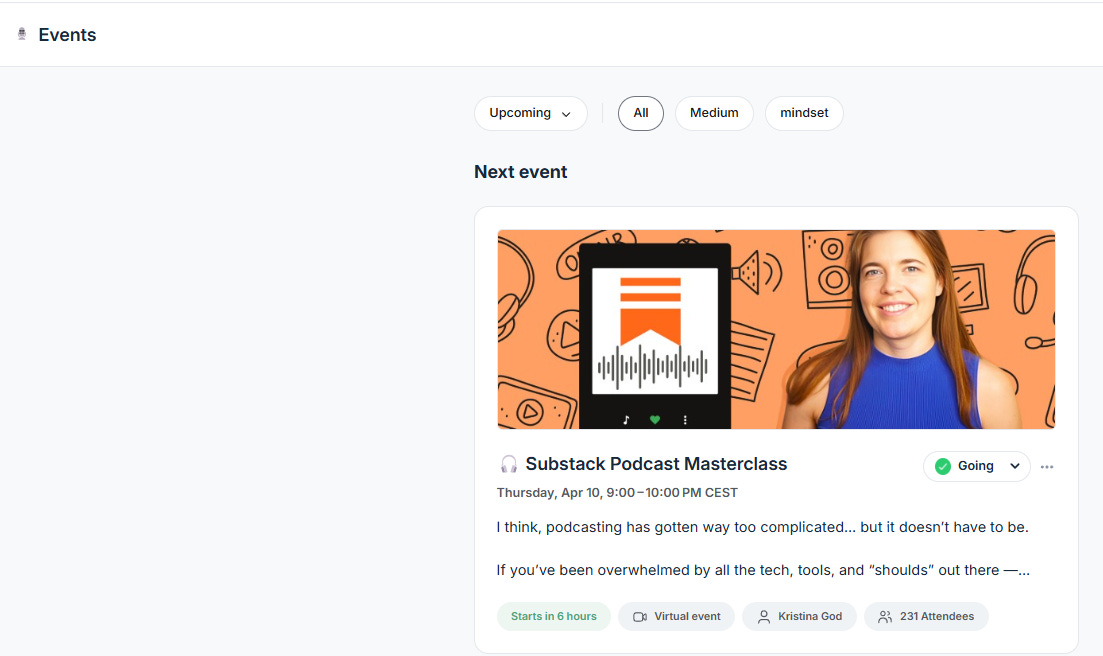Screen dimensions: 1103x656
Task: Click the Starts in 6 hours badge
Action: click(554, 617)
